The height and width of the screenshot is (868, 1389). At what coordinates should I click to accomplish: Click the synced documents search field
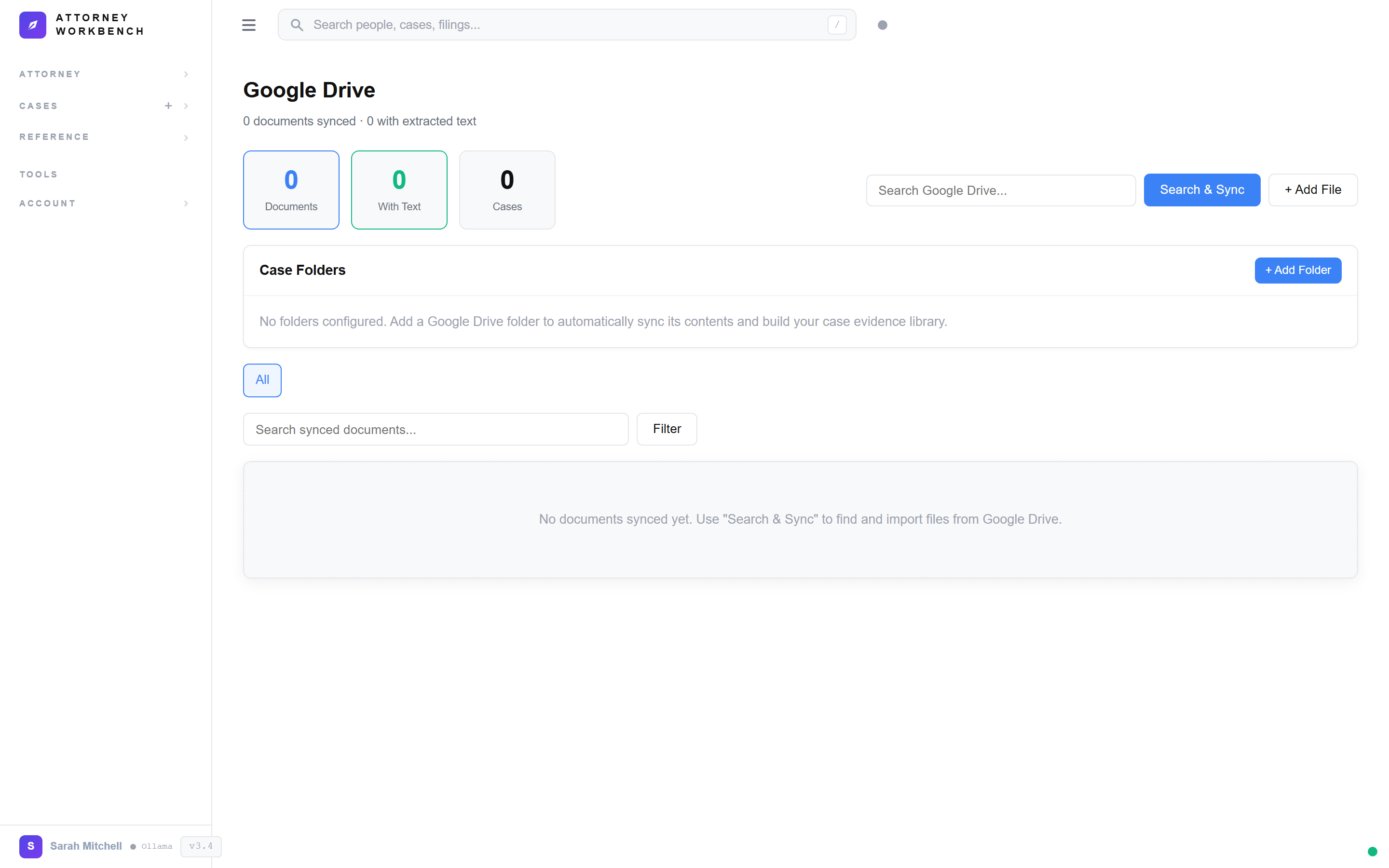coord(435,429)
